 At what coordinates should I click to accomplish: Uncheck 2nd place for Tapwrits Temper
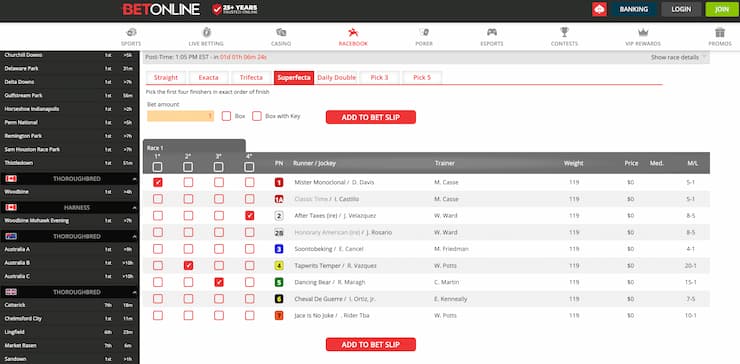tap(188, 266)
